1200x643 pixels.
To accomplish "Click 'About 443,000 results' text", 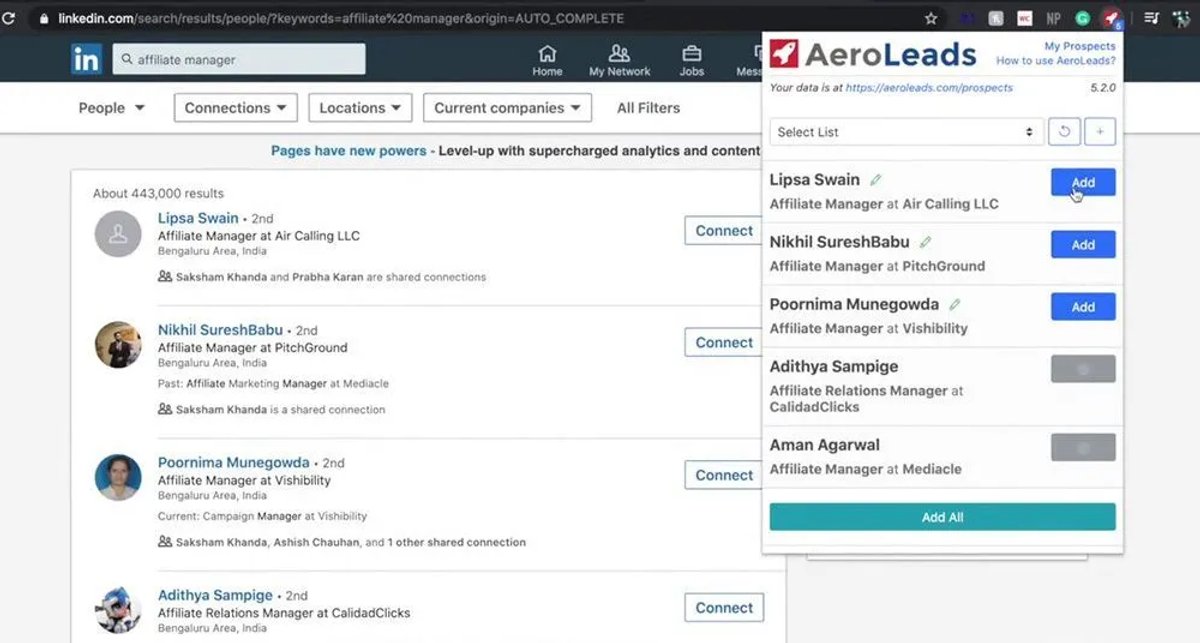I will tap(158, 193).
